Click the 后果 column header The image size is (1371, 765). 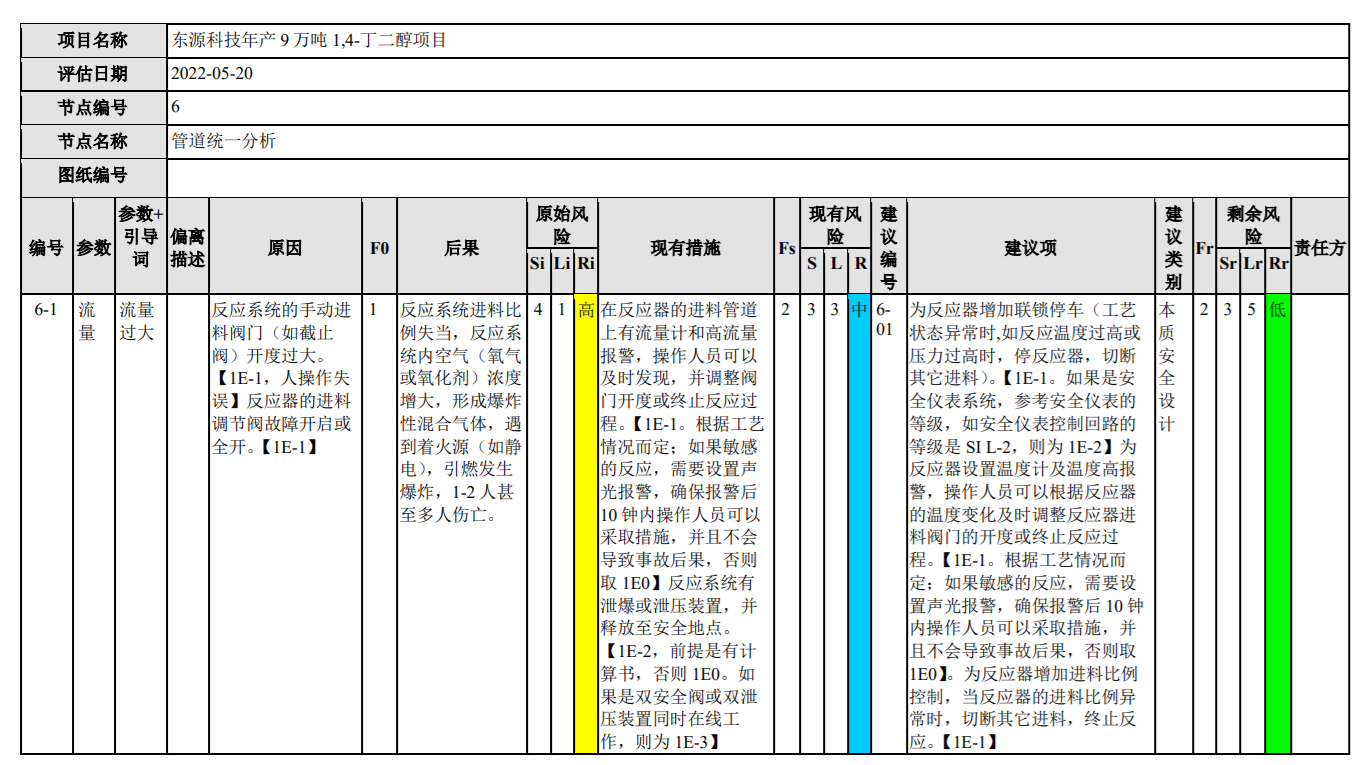tap(462, 245)
